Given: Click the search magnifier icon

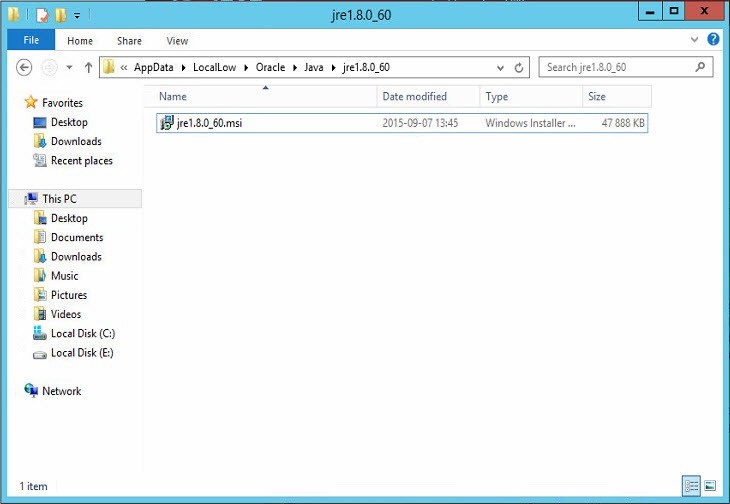Looking at the screenshot, I should click(700, 67).
